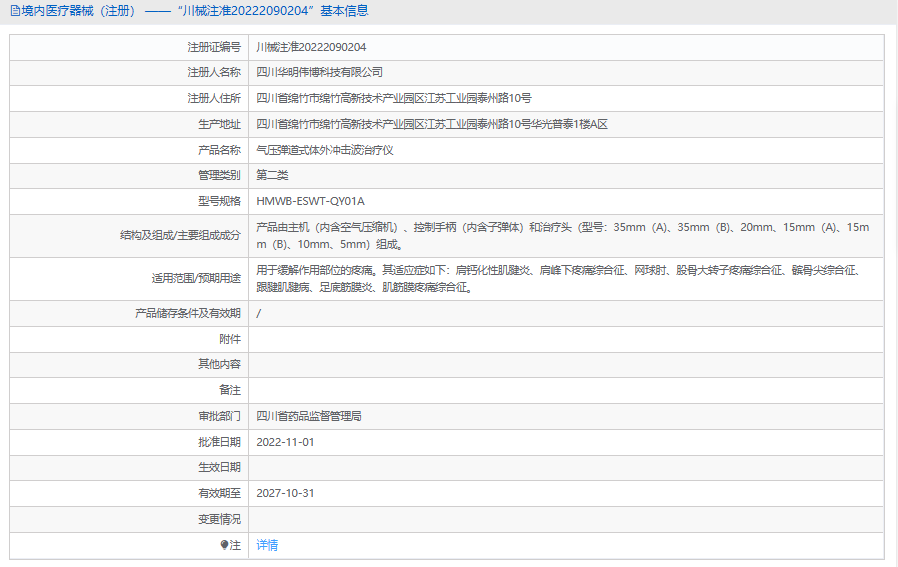Click the 结构及组成/主要组成成分 label
This screenshot has height=567, width=898.
pyautogui.click(x=180, y=235)
